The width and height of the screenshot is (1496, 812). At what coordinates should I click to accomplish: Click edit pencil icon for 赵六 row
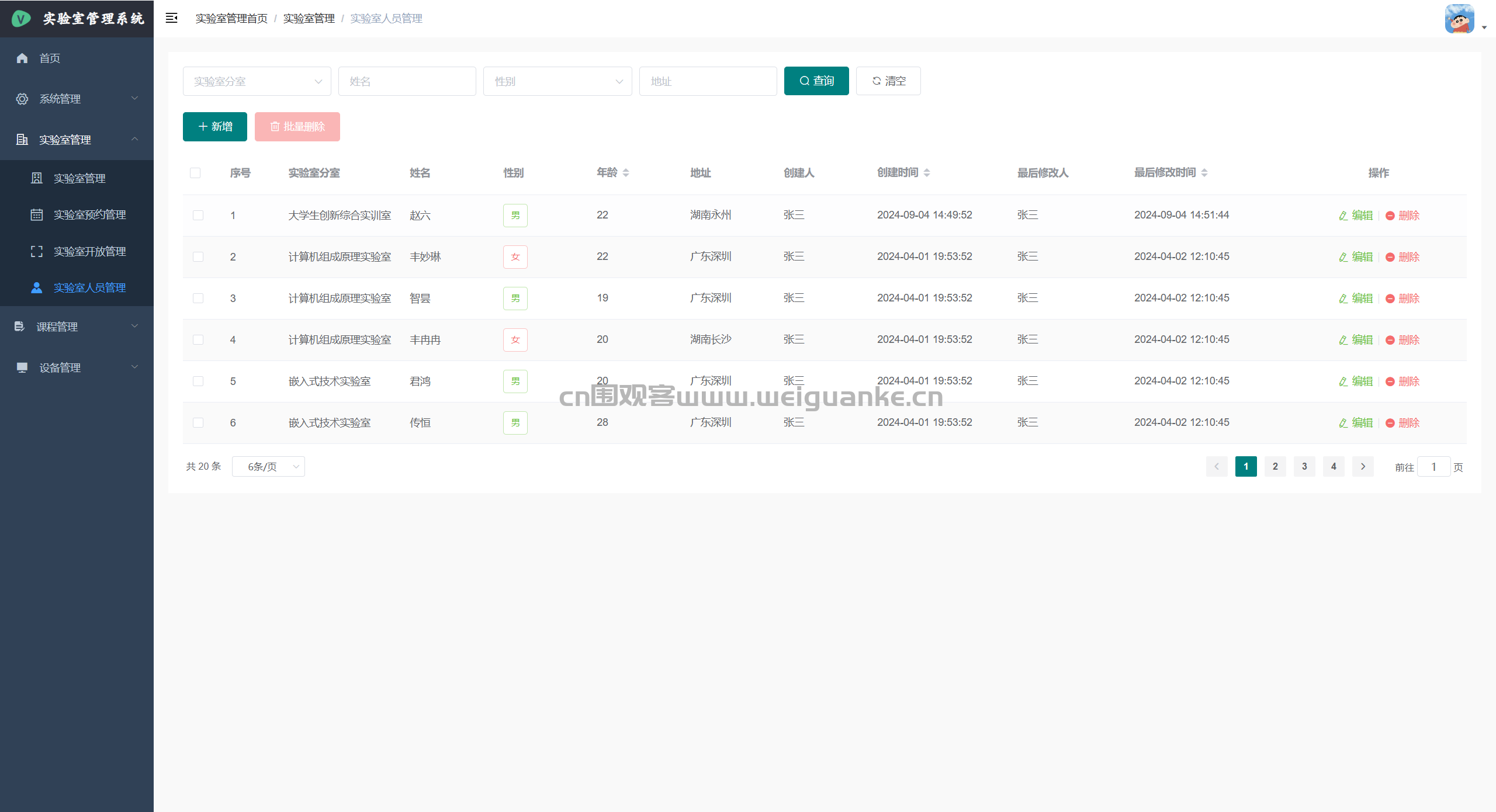click(x=1343, y=216)
